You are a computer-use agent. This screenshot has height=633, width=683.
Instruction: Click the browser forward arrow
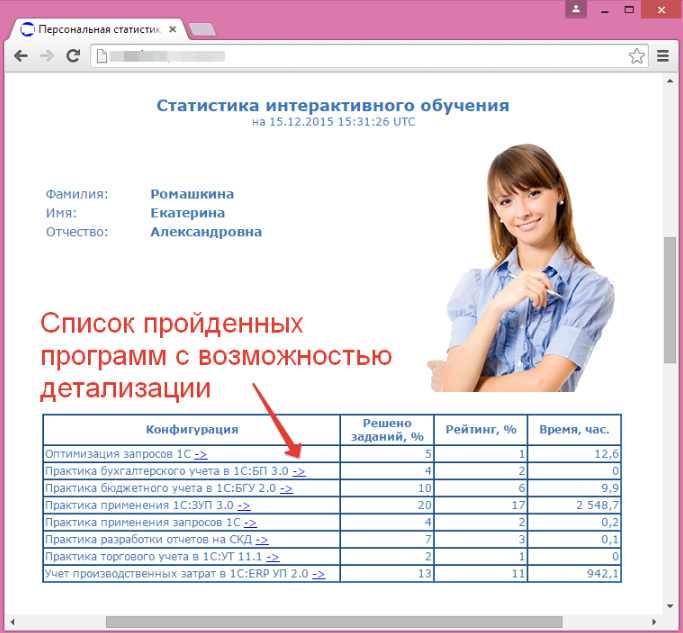coord(47,56)
